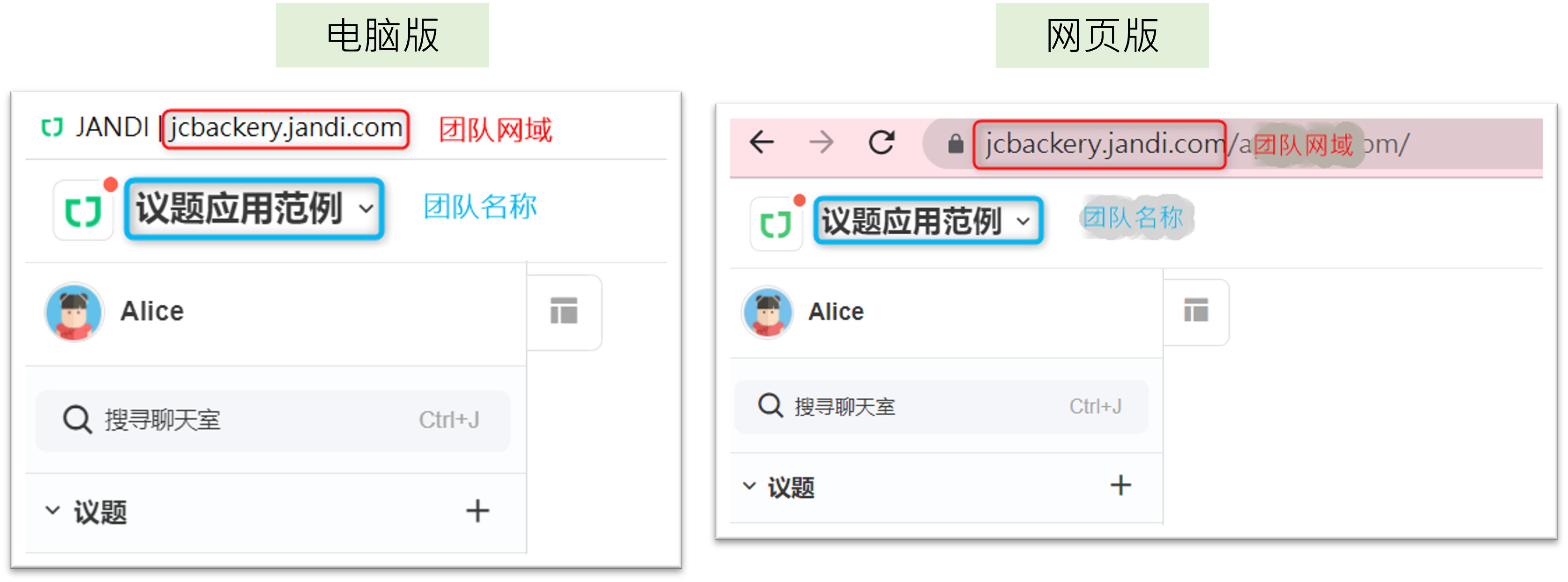Image resolution: width=1568 pixels, height=582 pixels.
Task: Open the board layout icon beside Alice in desktop version
Action: tap(564, 311)
